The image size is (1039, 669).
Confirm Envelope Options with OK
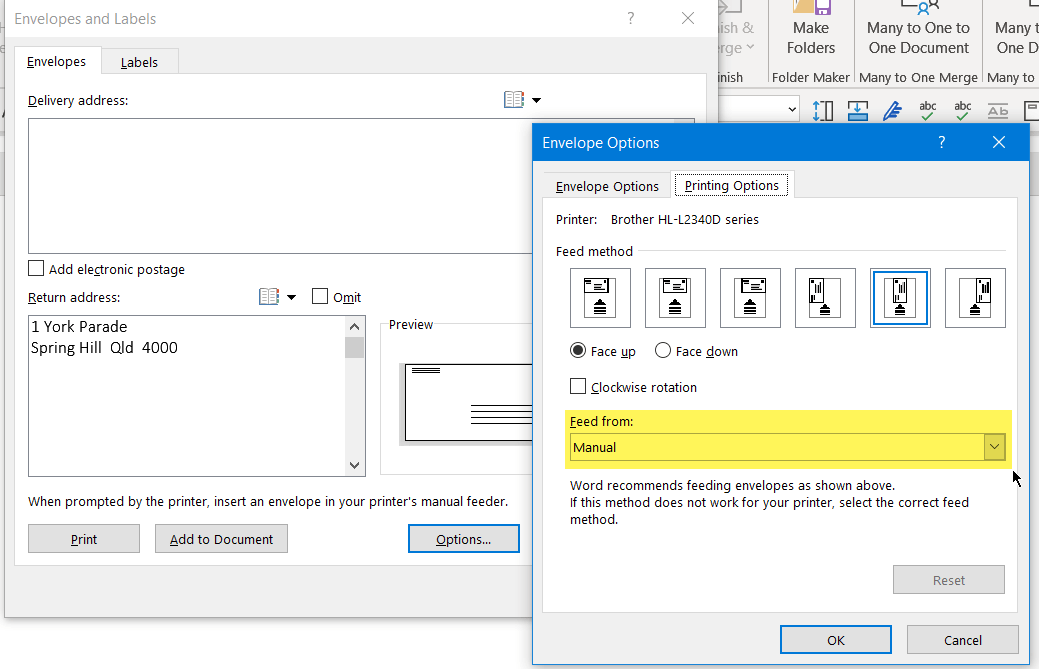(x=836, y=640)
